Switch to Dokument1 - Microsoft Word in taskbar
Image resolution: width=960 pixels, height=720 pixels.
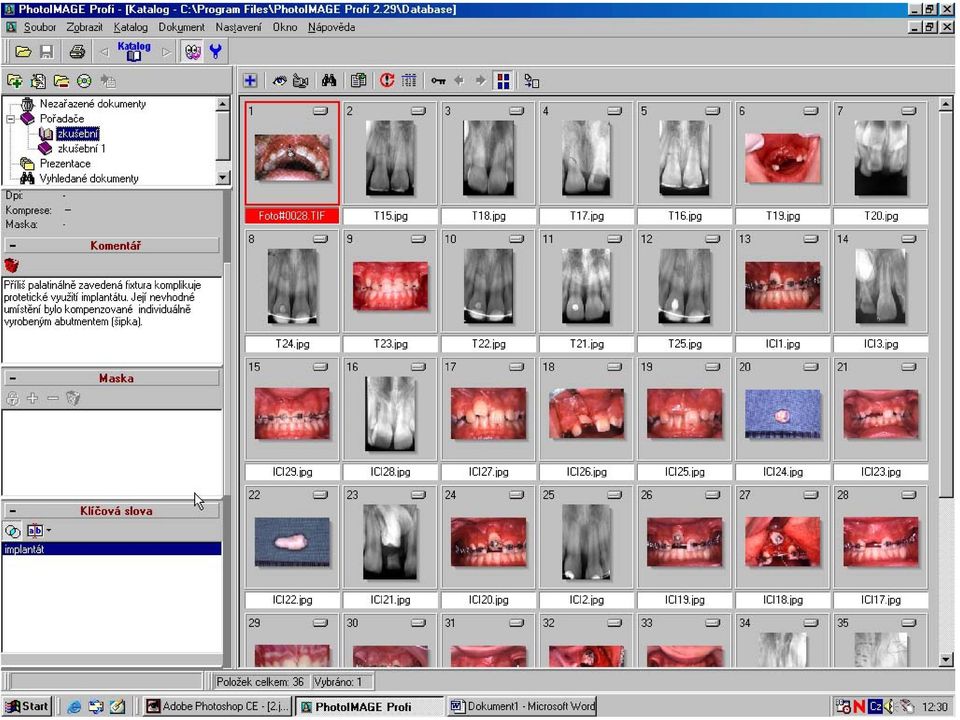(522, 706)
